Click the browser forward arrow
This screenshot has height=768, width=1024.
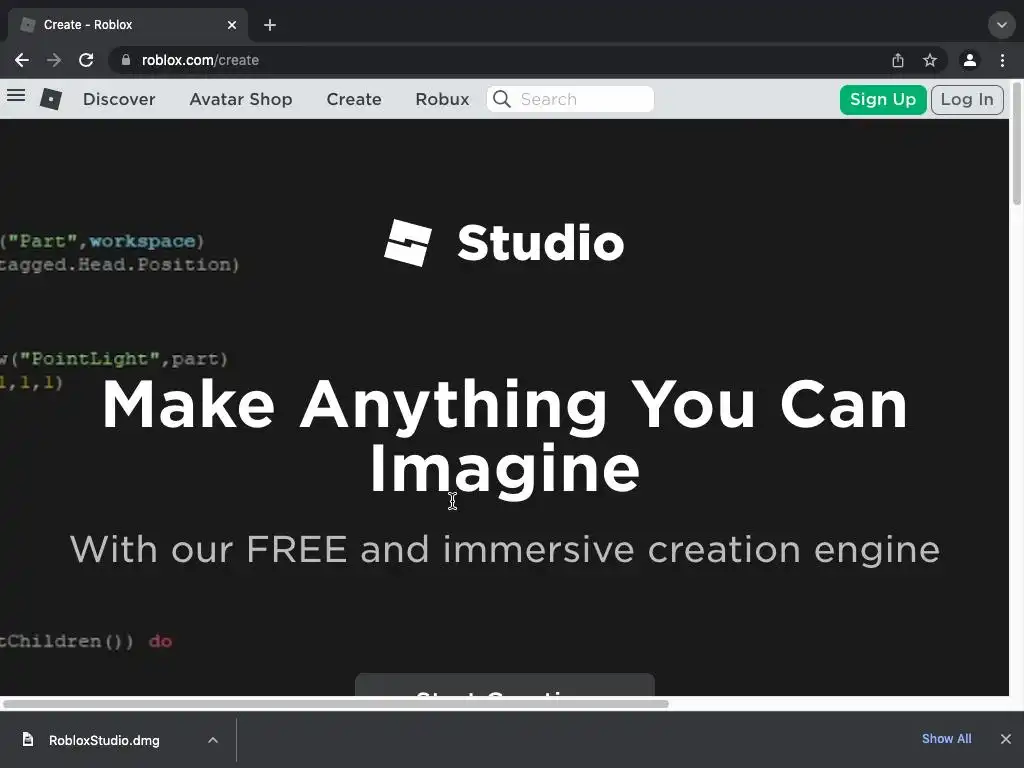(x=54, y=60)
